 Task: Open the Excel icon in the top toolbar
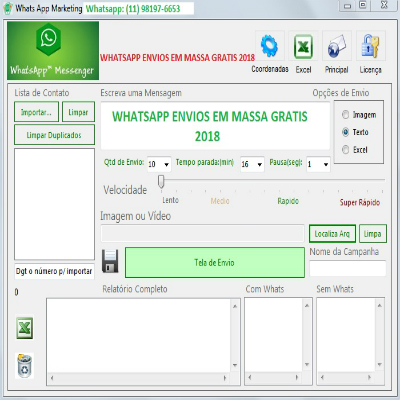pos(303,46)
